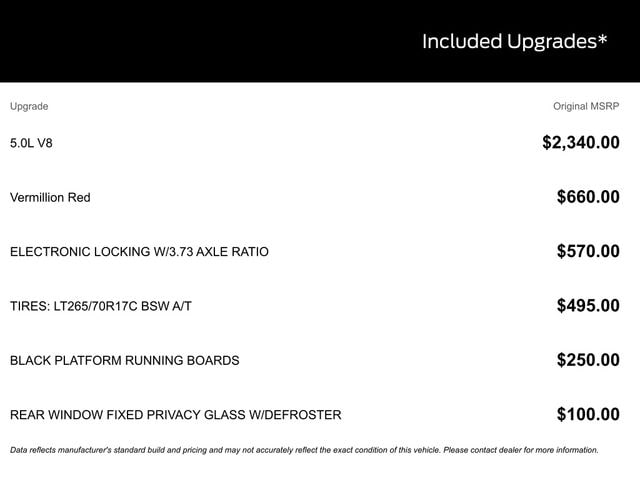The width and height of the screenshot is (640, 480).
Task: Click the 5.0L V8 upgrade name
Action: point(31,143)
